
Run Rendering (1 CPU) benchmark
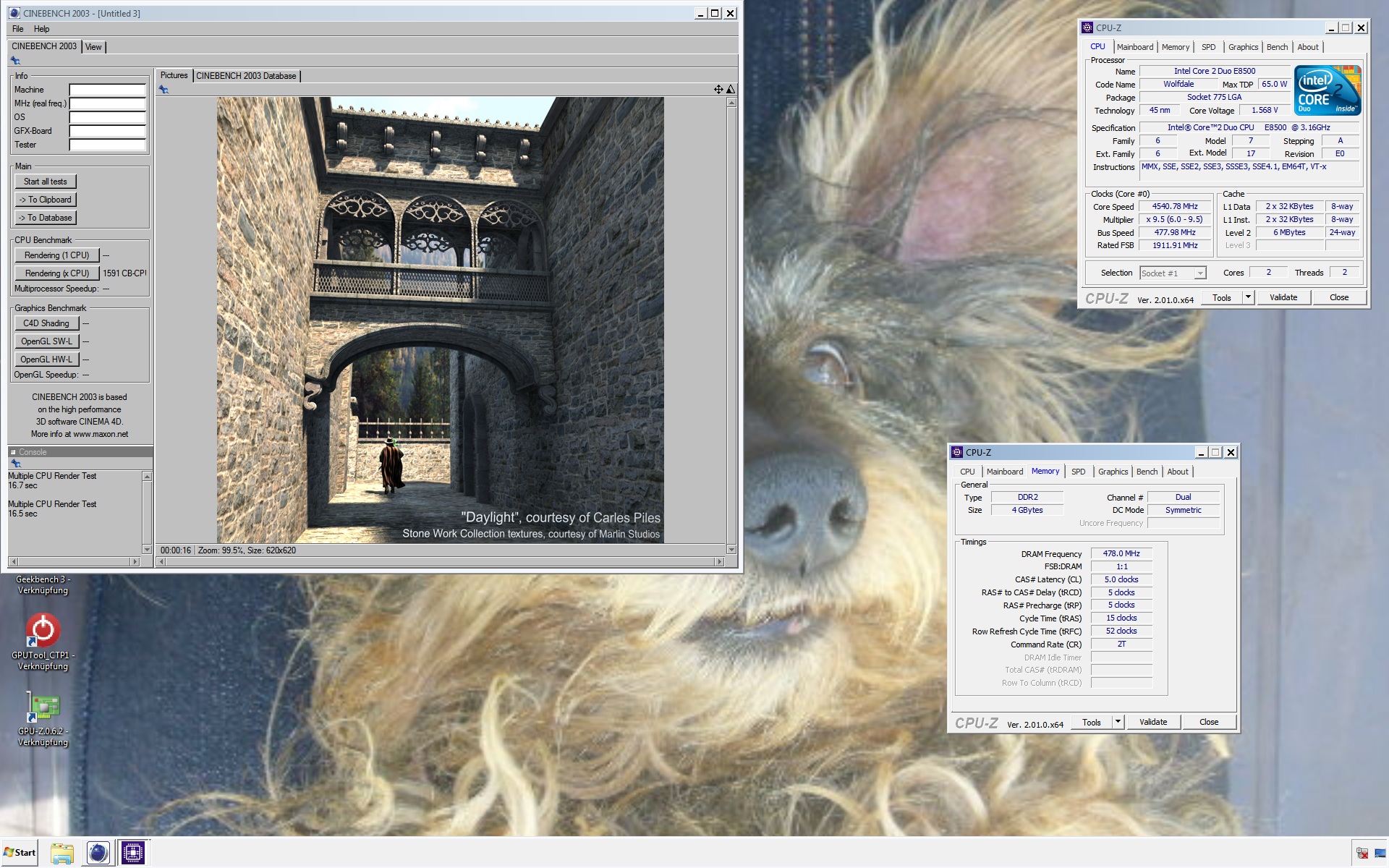click(57, 255)
